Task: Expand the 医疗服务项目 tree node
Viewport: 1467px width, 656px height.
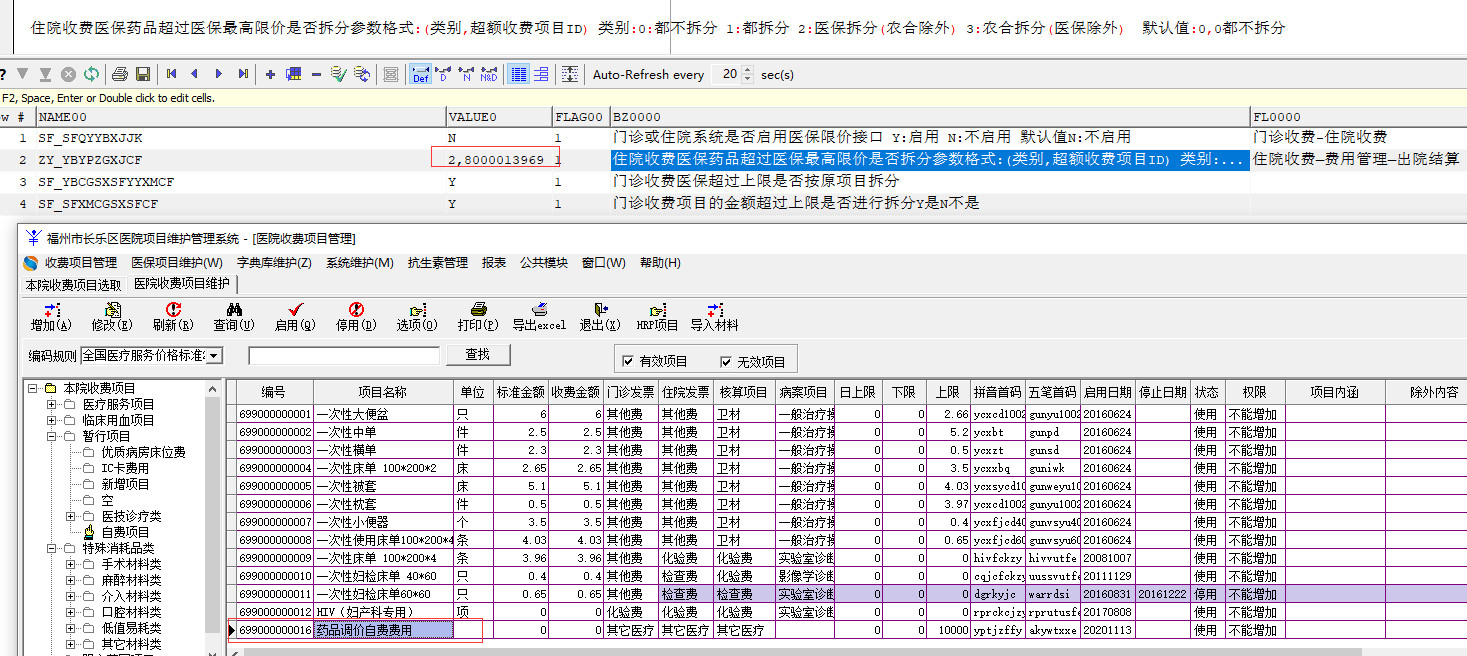Action: (x=51, y=404)
